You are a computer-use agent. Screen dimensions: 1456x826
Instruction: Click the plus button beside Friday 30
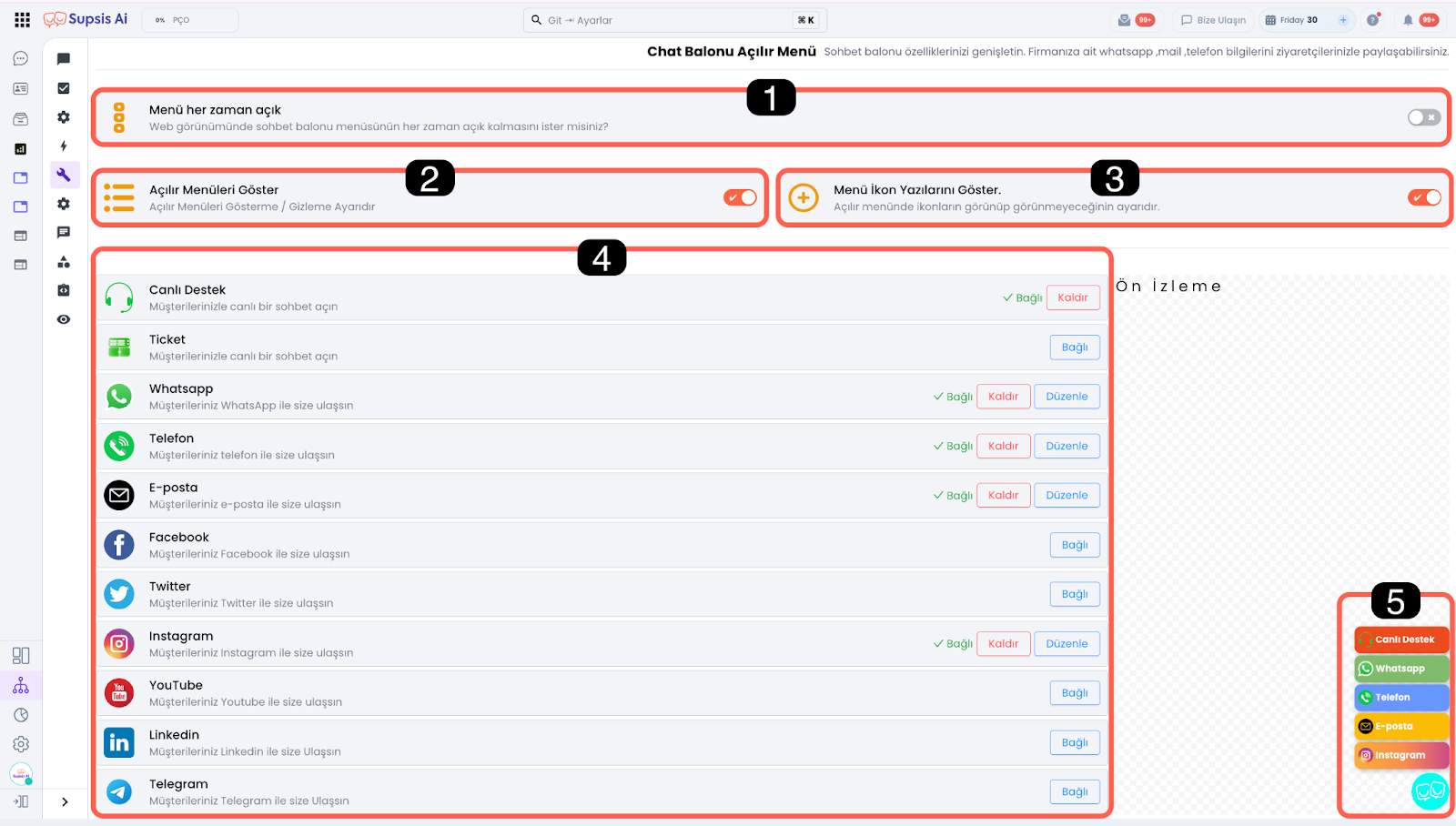[x=1342, y=20]
